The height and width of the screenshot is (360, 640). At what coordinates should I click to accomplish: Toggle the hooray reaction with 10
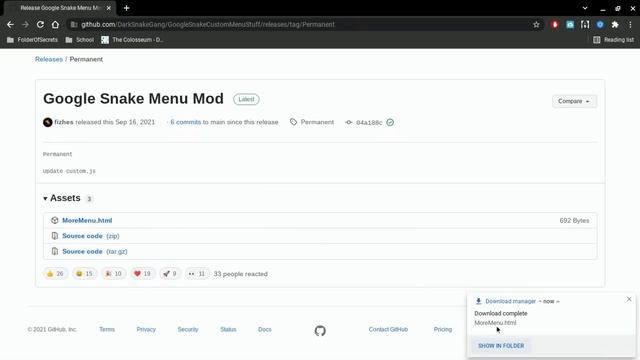(x=113, y=273)
